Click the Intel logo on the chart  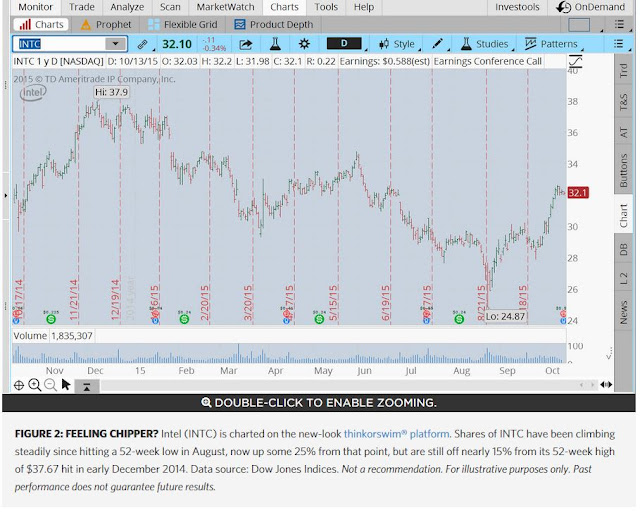pos(33,93)
